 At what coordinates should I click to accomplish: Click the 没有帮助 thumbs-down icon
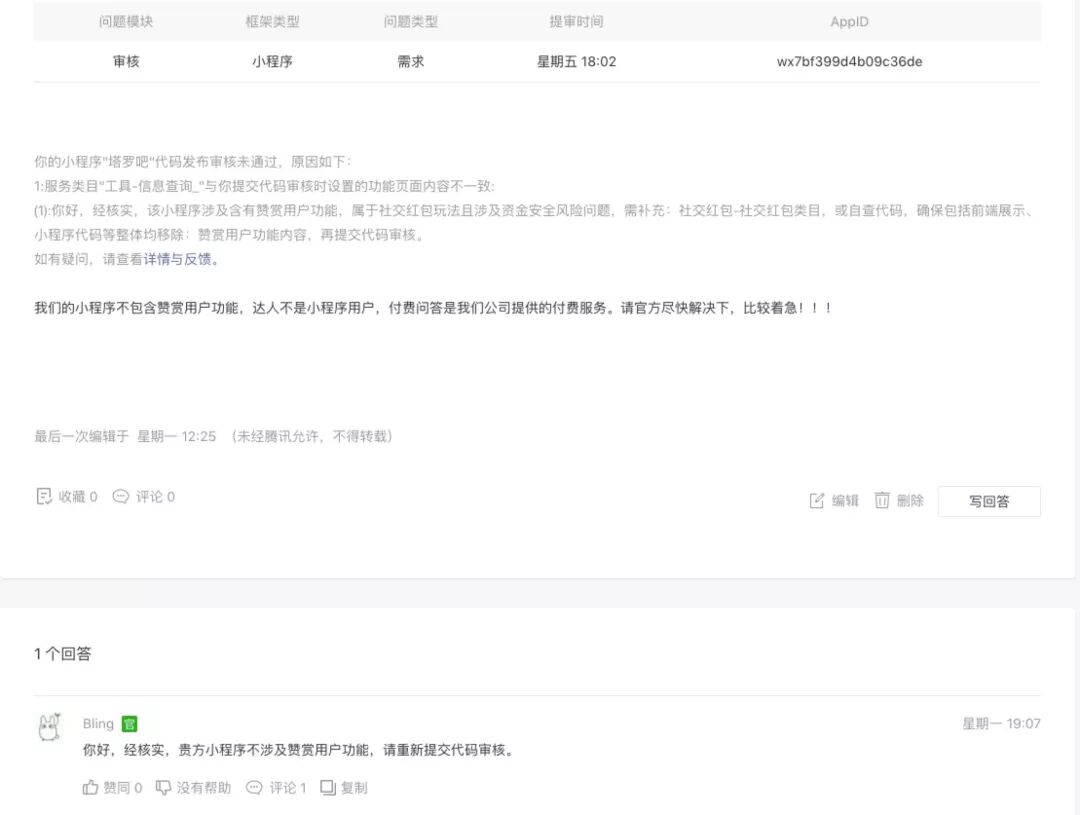click(163, 787)
